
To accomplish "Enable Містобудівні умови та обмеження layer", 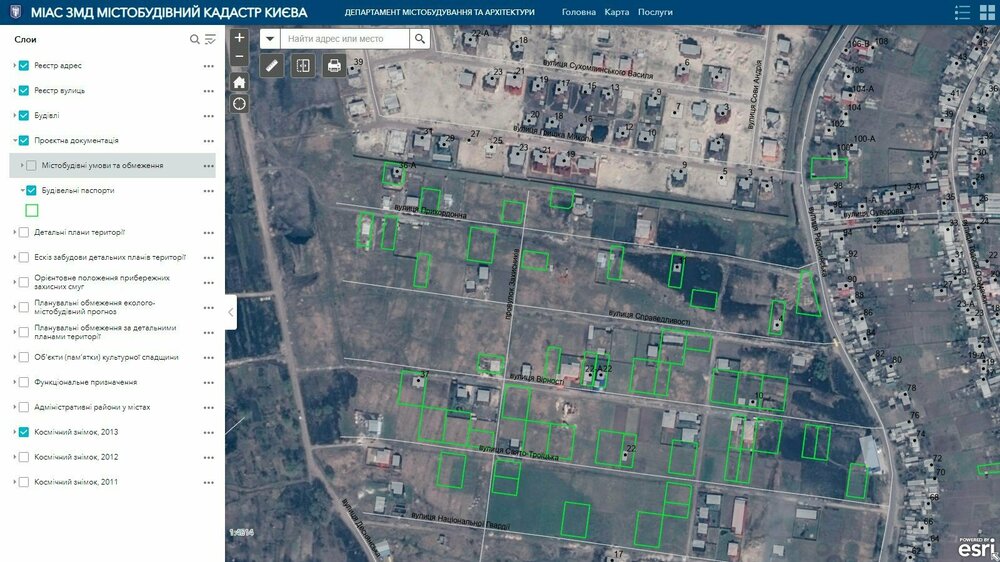I will [x=31, y=165].
